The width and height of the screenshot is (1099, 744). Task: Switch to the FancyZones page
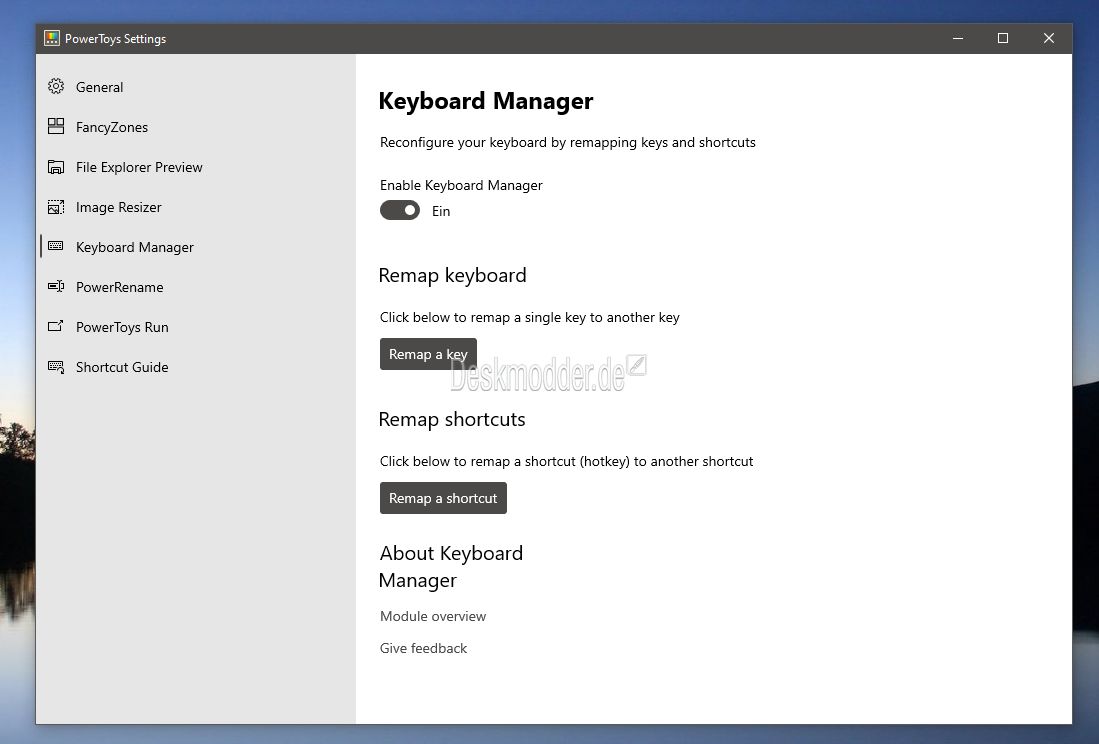pyautogui.click(x=196, y=127)
